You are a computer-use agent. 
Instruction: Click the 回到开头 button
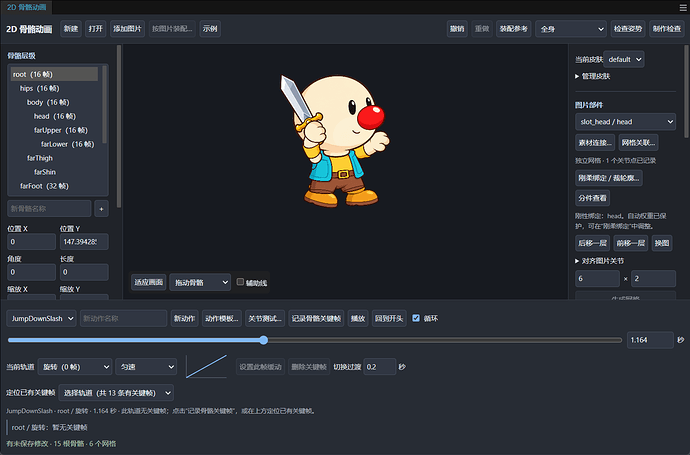[389, 318]
